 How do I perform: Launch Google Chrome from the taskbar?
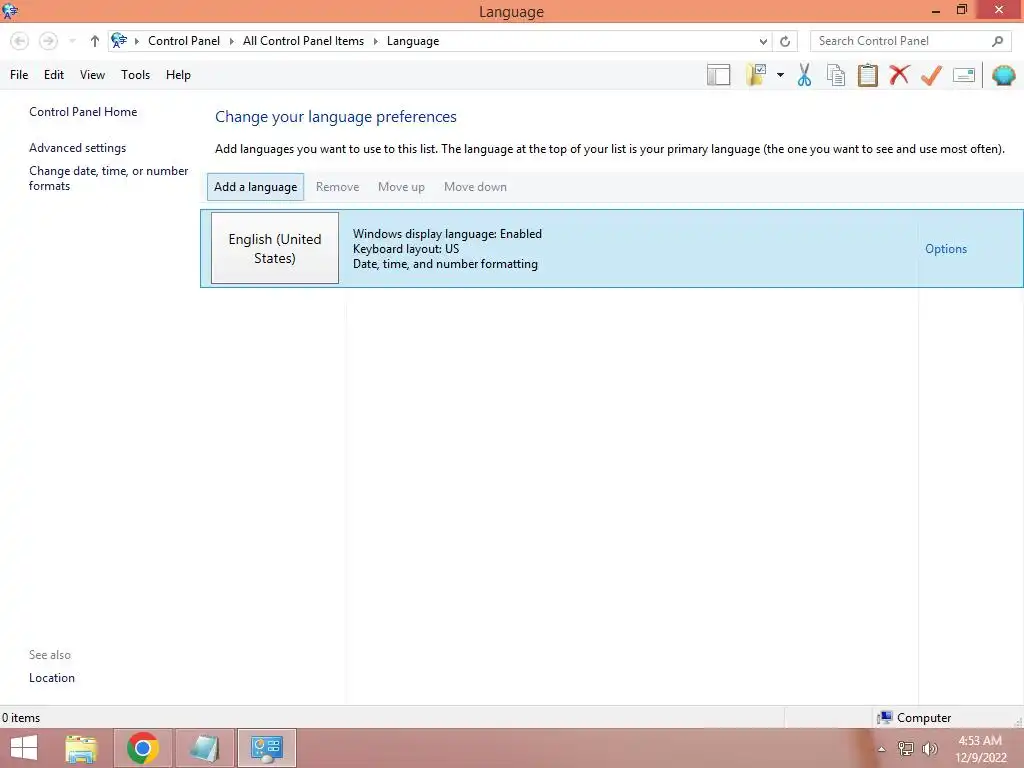(143, 748)
